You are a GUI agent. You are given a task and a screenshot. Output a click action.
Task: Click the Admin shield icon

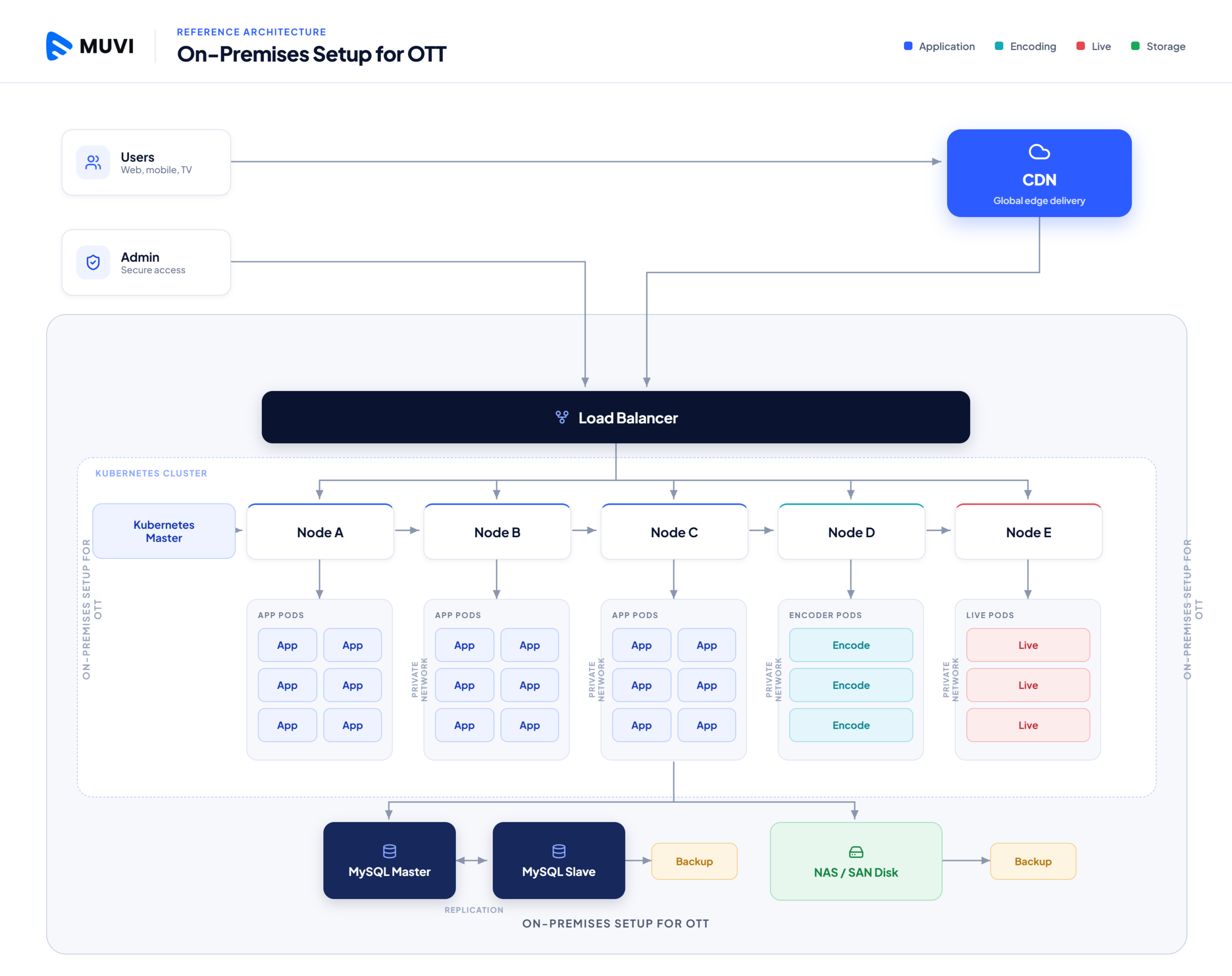pos(93,262)
